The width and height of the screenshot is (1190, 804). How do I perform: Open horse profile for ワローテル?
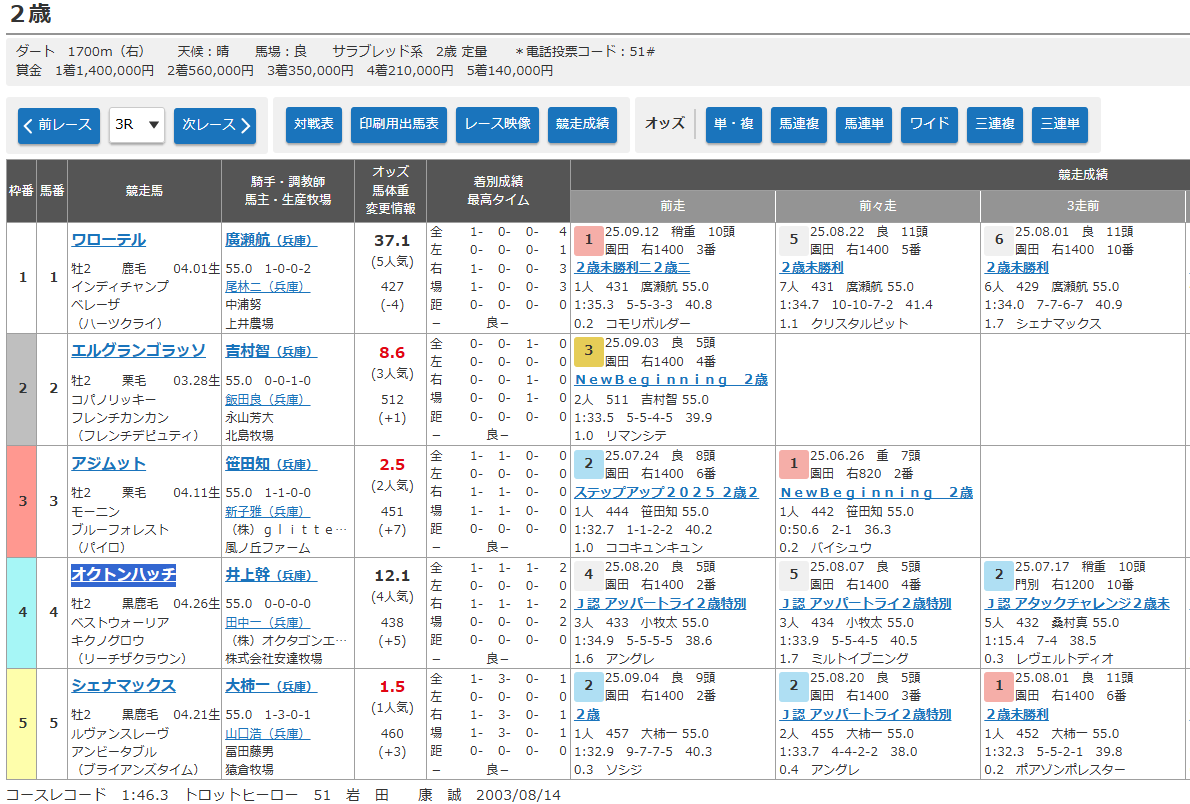pyautogui.click(x=108, y=240)
